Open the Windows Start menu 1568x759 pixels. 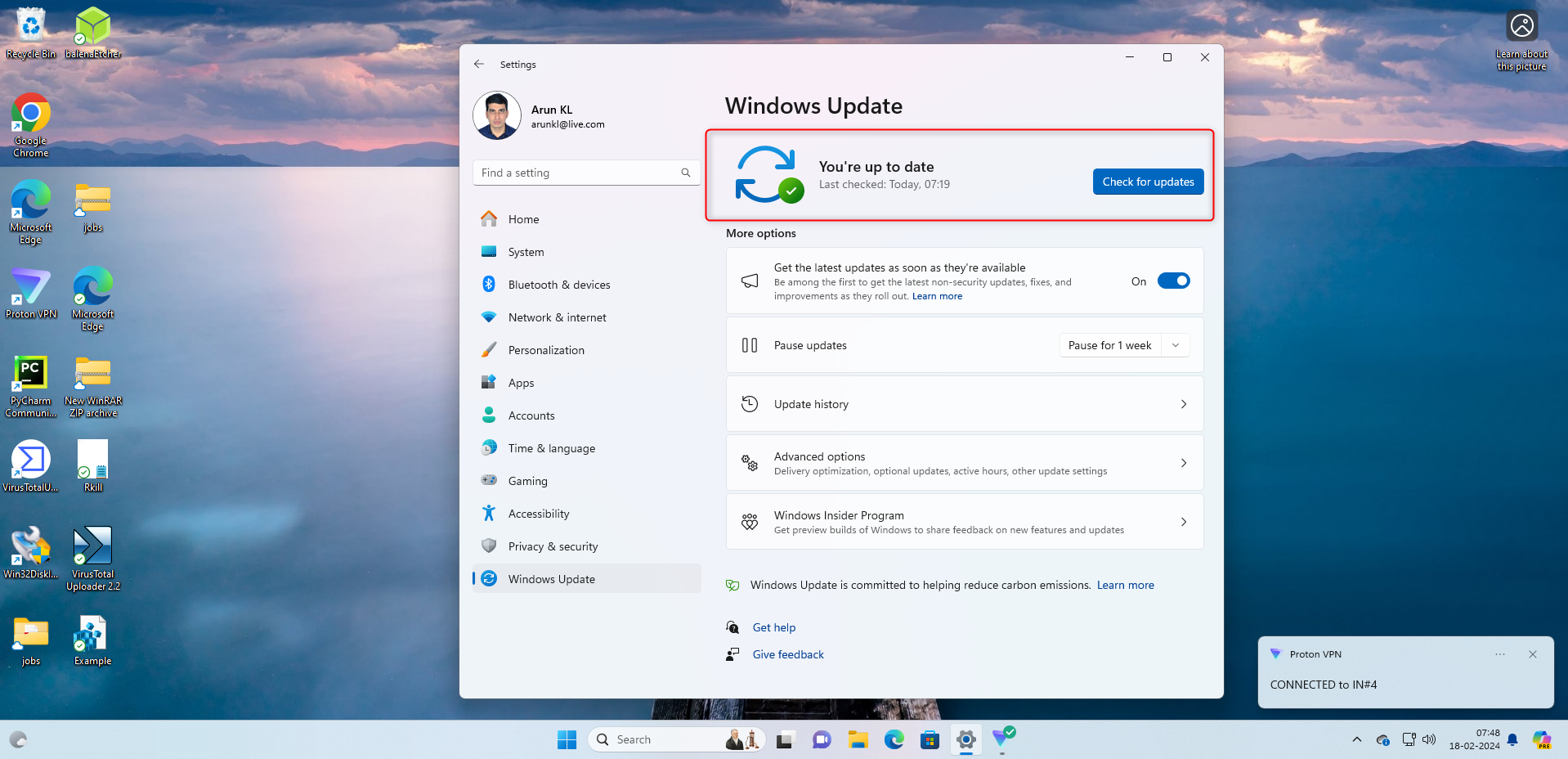(x=567, y=739)
